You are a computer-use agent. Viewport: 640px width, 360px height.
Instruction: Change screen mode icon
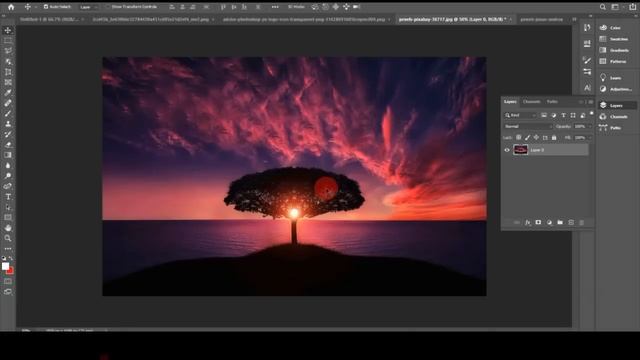8,292
